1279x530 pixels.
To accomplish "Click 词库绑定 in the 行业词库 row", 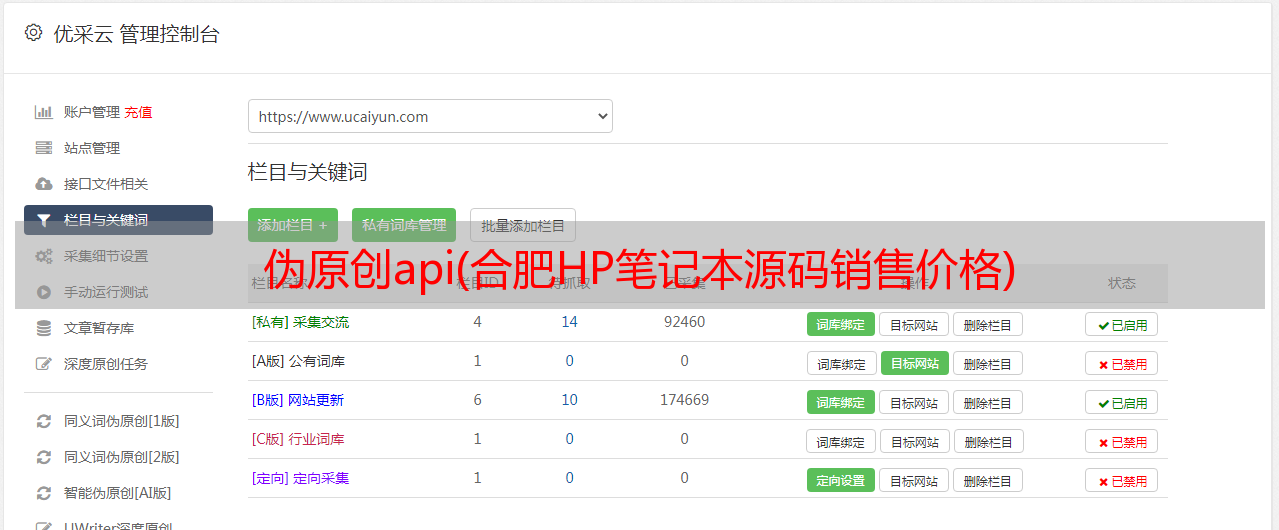I will (x=842, y=441).
